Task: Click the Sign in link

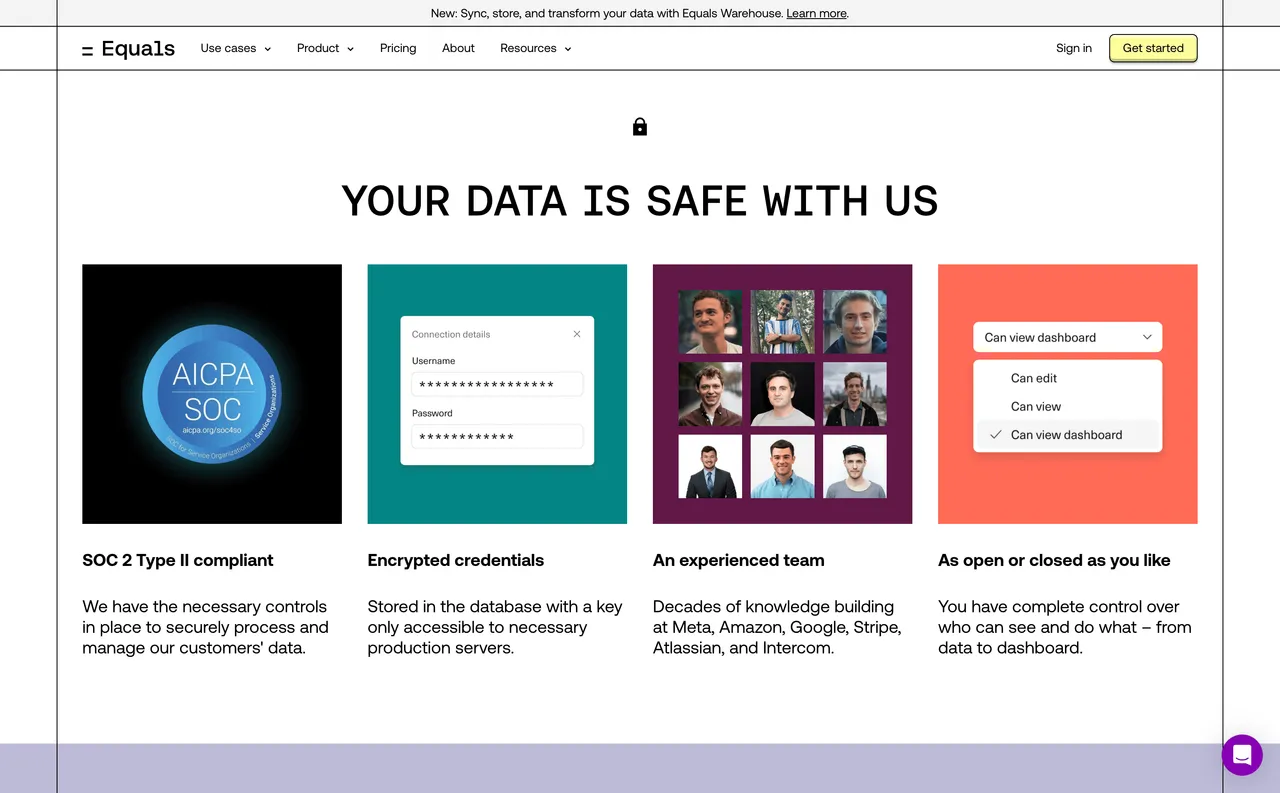Action: (x=1073, y=48)
